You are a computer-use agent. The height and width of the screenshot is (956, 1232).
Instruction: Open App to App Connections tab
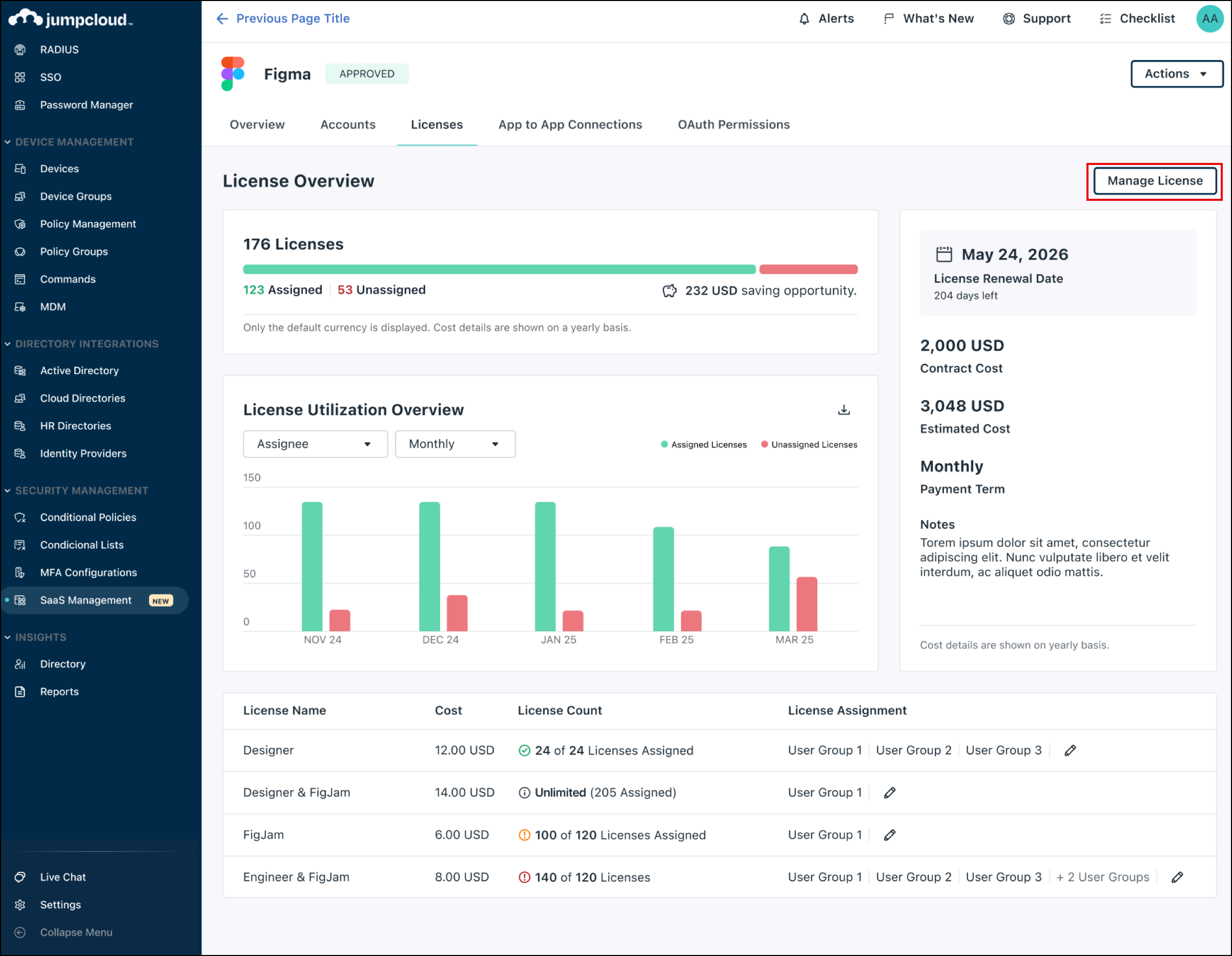point(570,124)
